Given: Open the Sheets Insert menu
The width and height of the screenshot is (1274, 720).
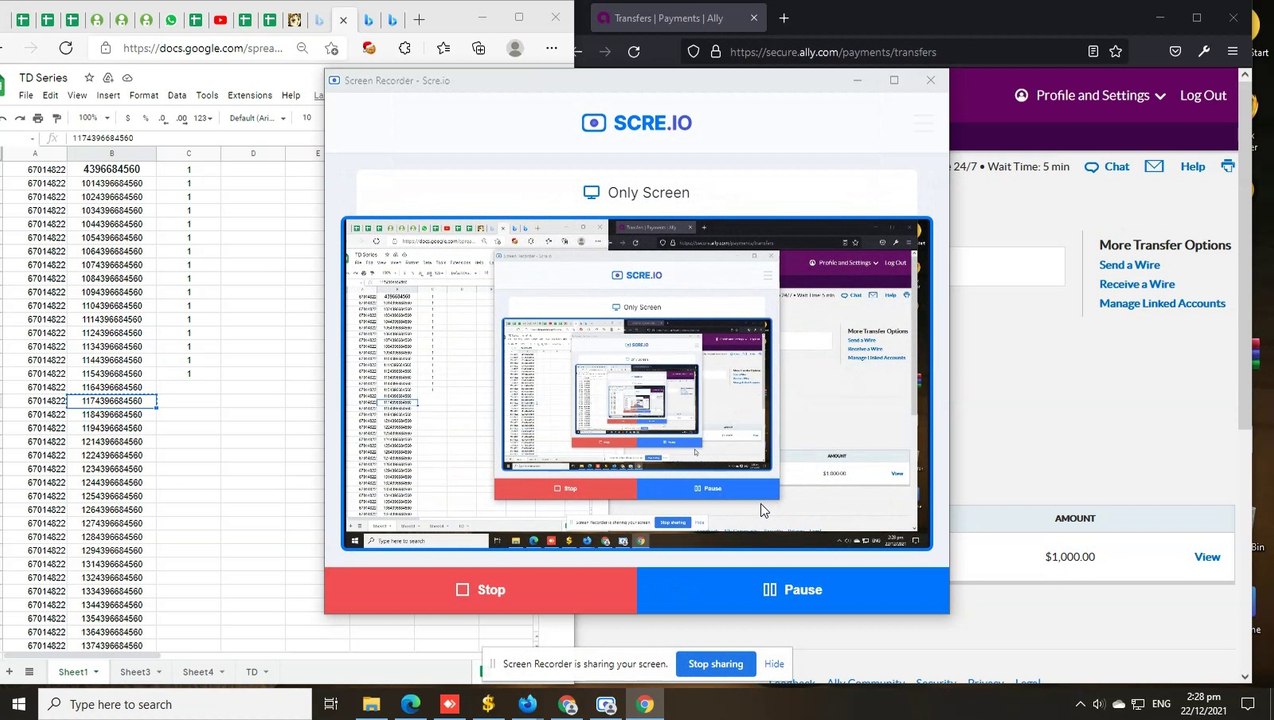Looking at the screenshot, I should pyautogui.click(x=108, y=95).
